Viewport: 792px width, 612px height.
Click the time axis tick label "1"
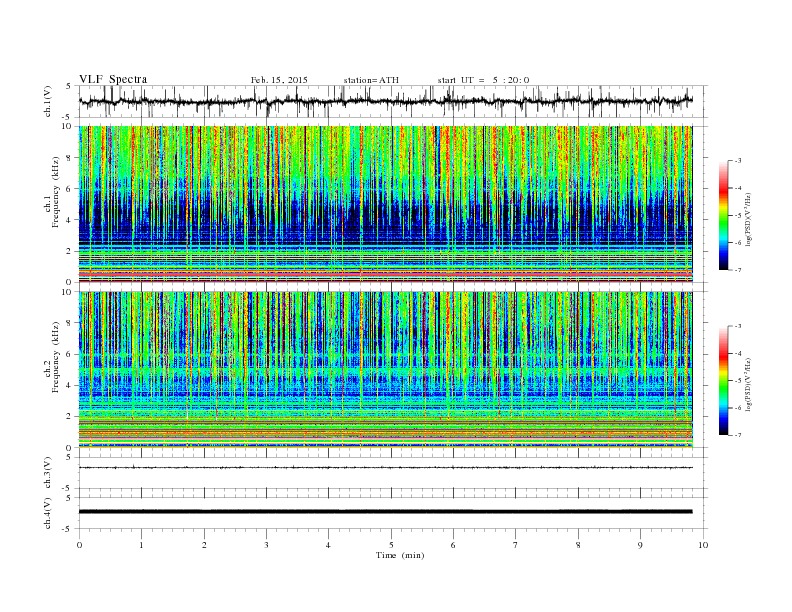(x=141, y=545)
